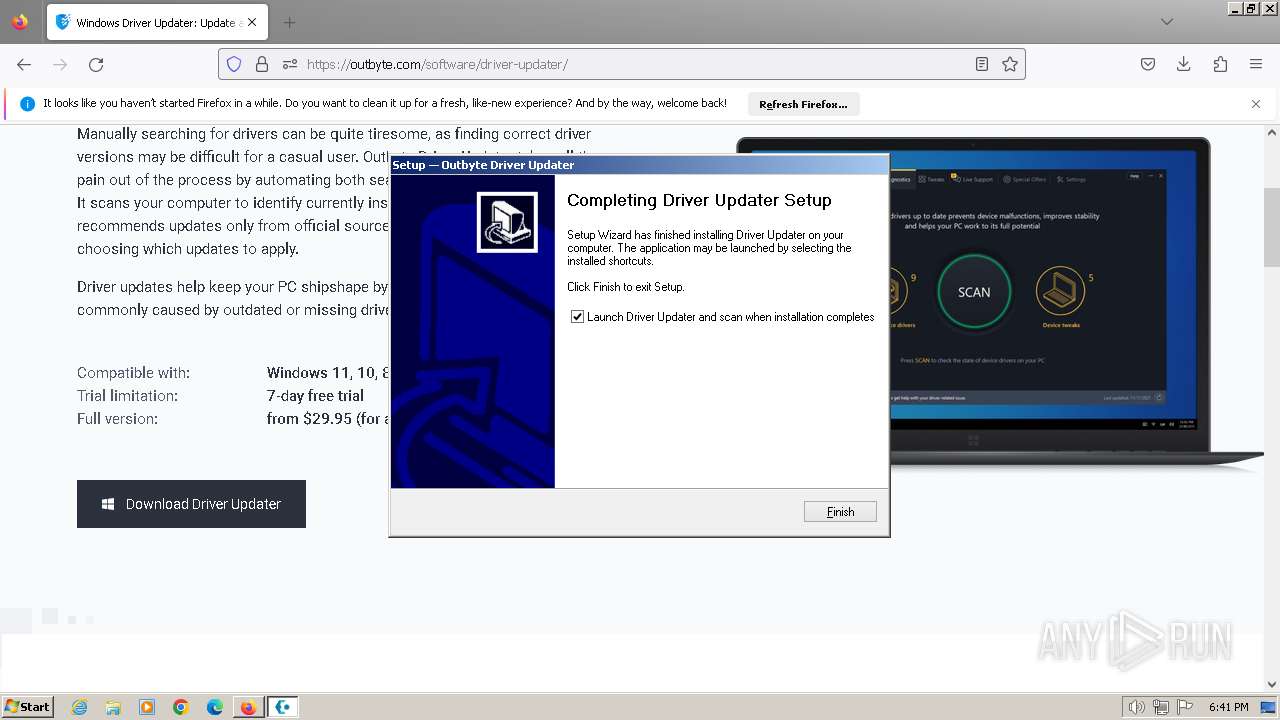Open the Downloads panel
The width and height of the screenshot is (1280, 720).
tap(1184, 64)
